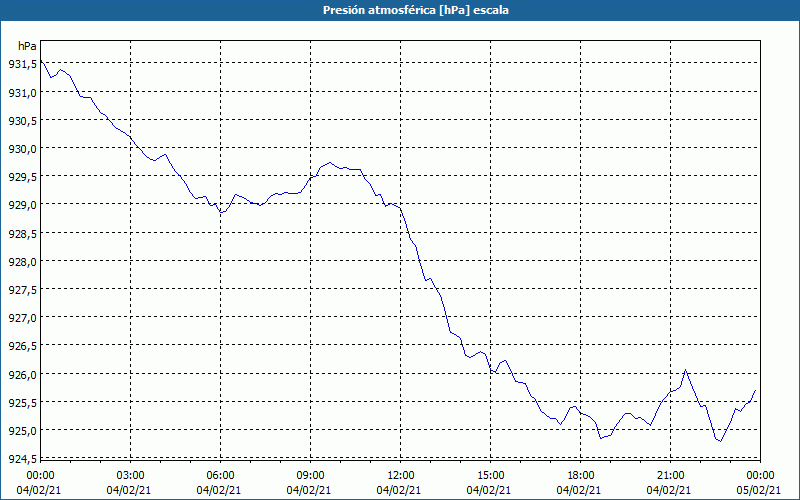Image resolution: width=800 pixels, height=500 pixels.
Task: Click the pressure curve's start point at 00:00
Action: click(x=41, y=60)
